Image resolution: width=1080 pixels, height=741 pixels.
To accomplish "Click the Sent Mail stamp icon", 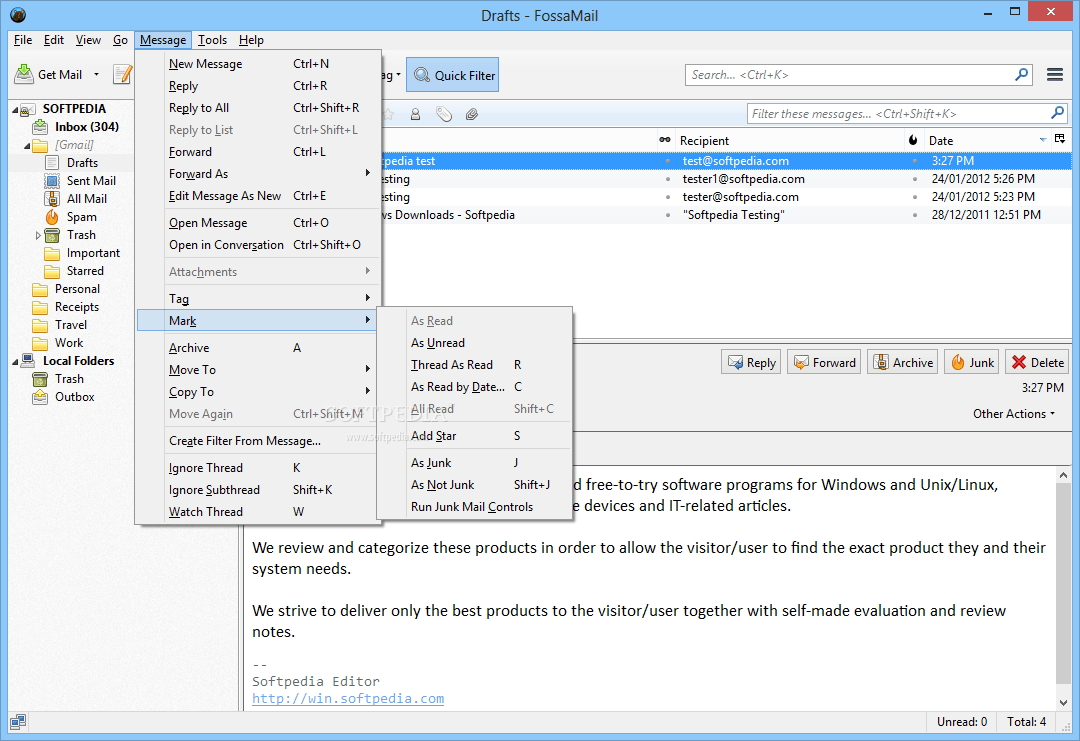I will click(52, 181).
